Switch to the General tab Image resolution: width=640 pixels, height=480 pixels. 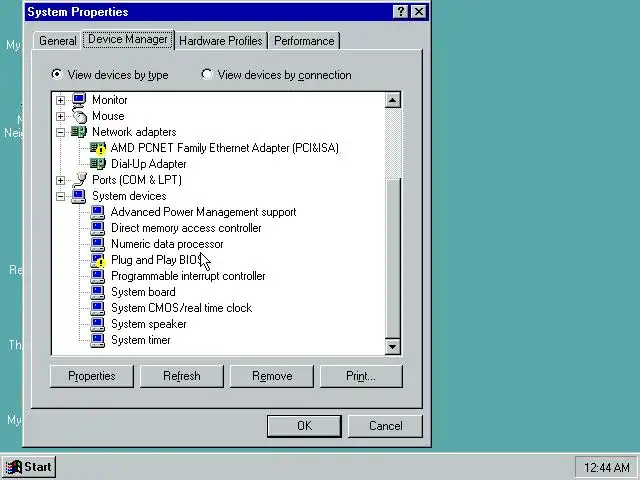[x=58, y=41]
